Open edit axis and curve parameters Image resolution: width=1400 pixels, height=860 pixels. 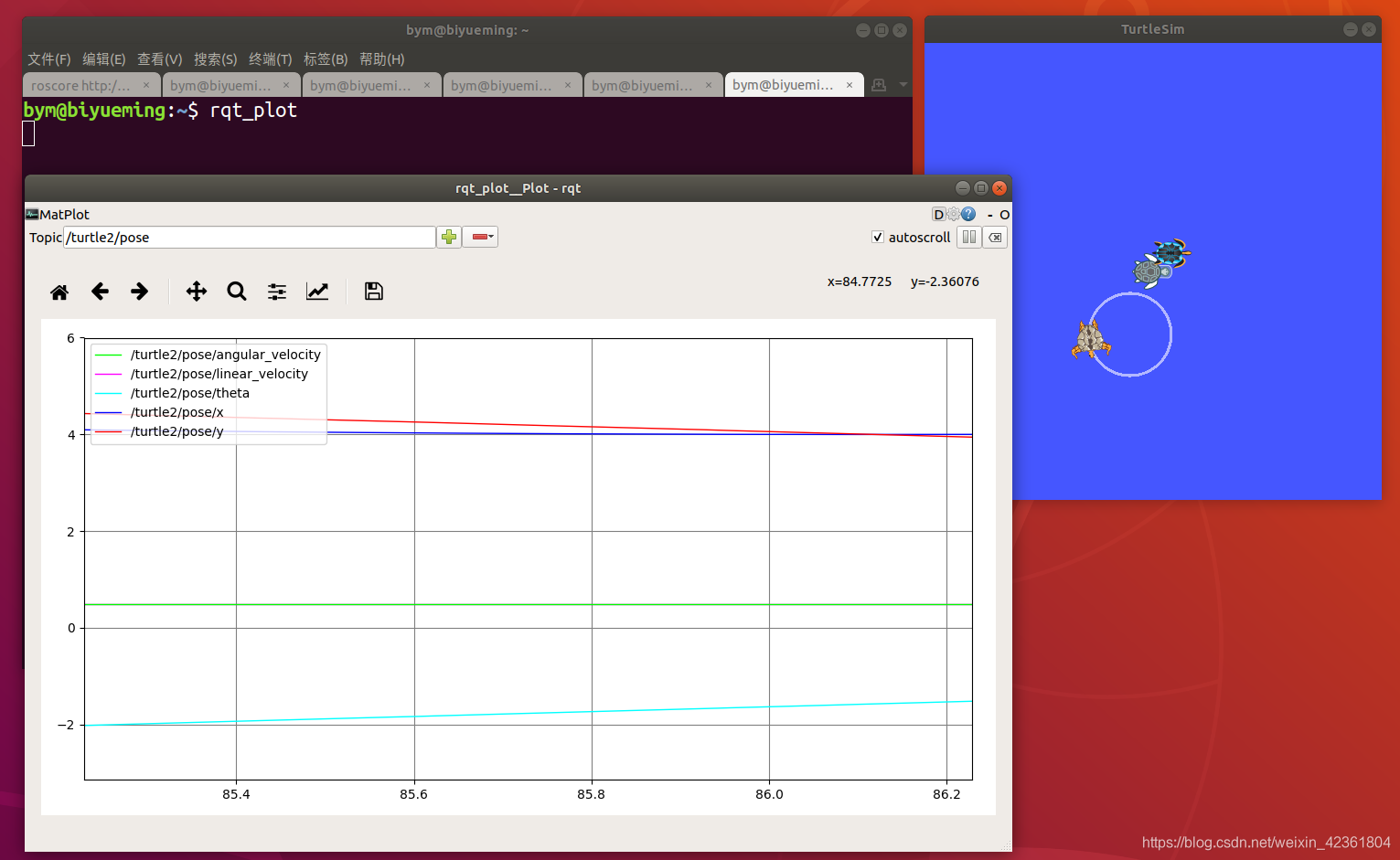coord(317,292)
